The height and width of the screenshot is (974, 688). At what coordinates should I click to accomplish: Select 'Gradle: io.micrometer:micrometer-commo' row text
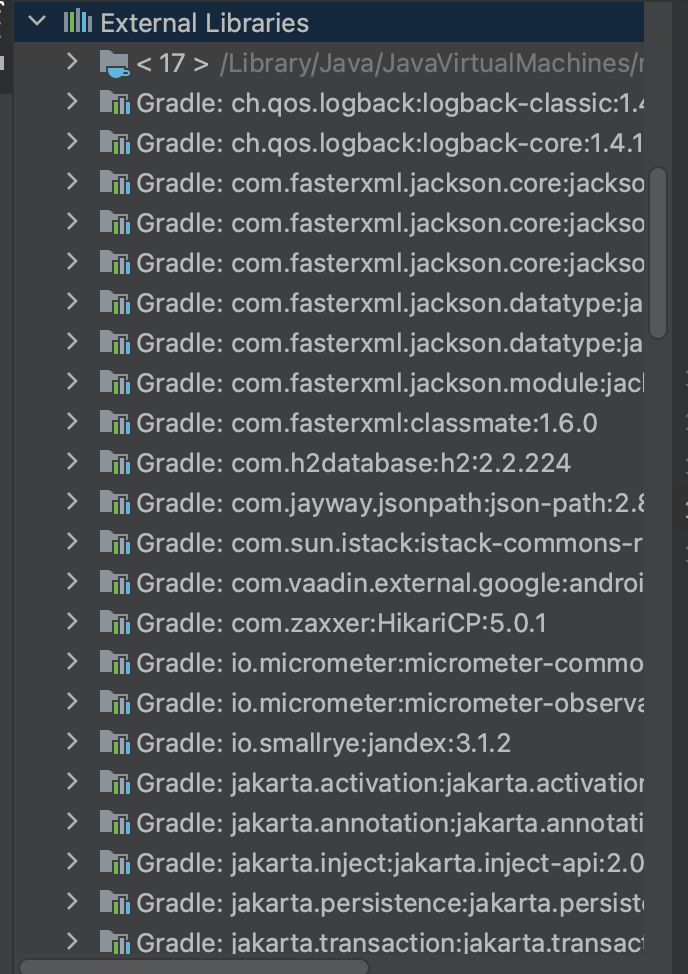tap(390, 663)
